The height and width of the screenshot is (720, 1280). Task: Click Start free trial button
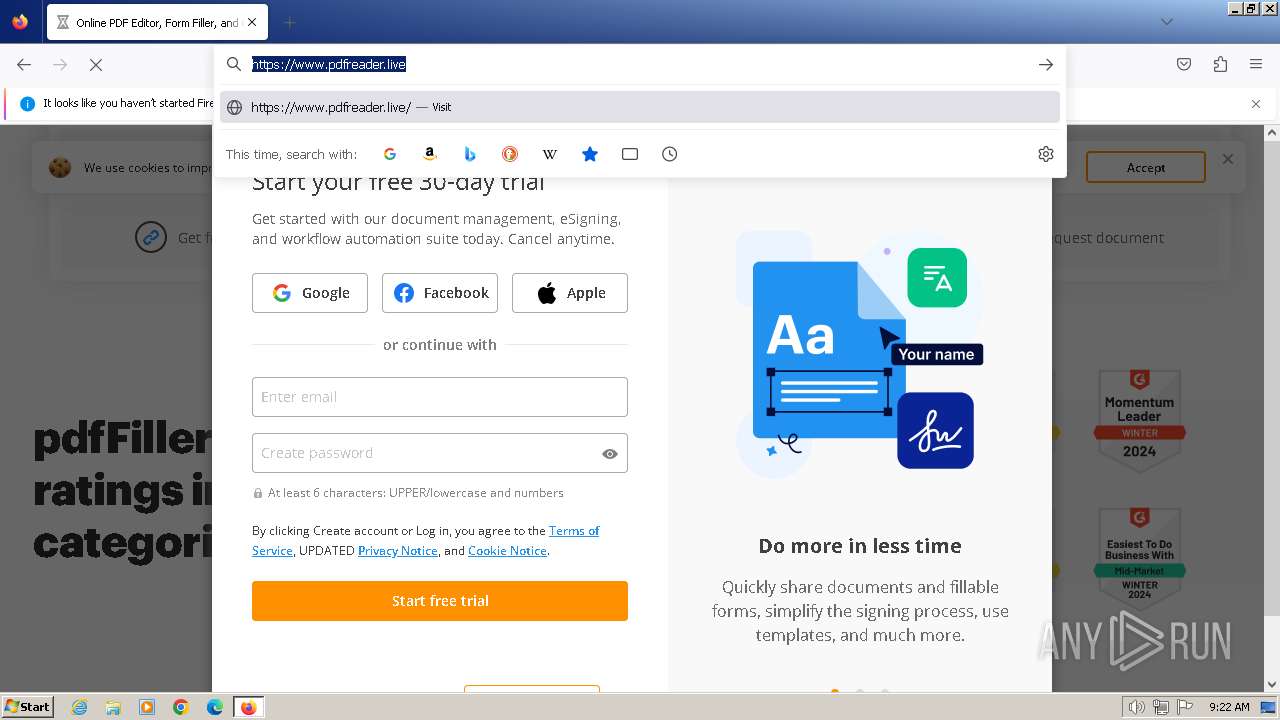tap(440, 601)
